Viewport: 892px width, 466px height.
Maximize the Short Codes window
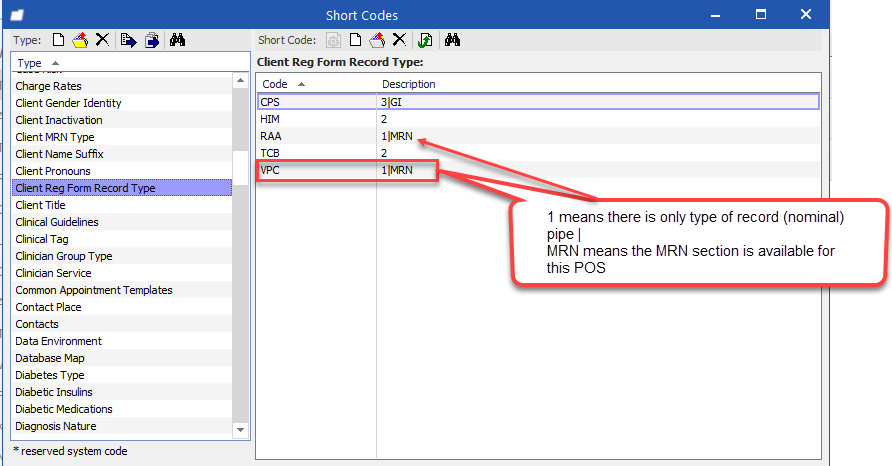761,15
